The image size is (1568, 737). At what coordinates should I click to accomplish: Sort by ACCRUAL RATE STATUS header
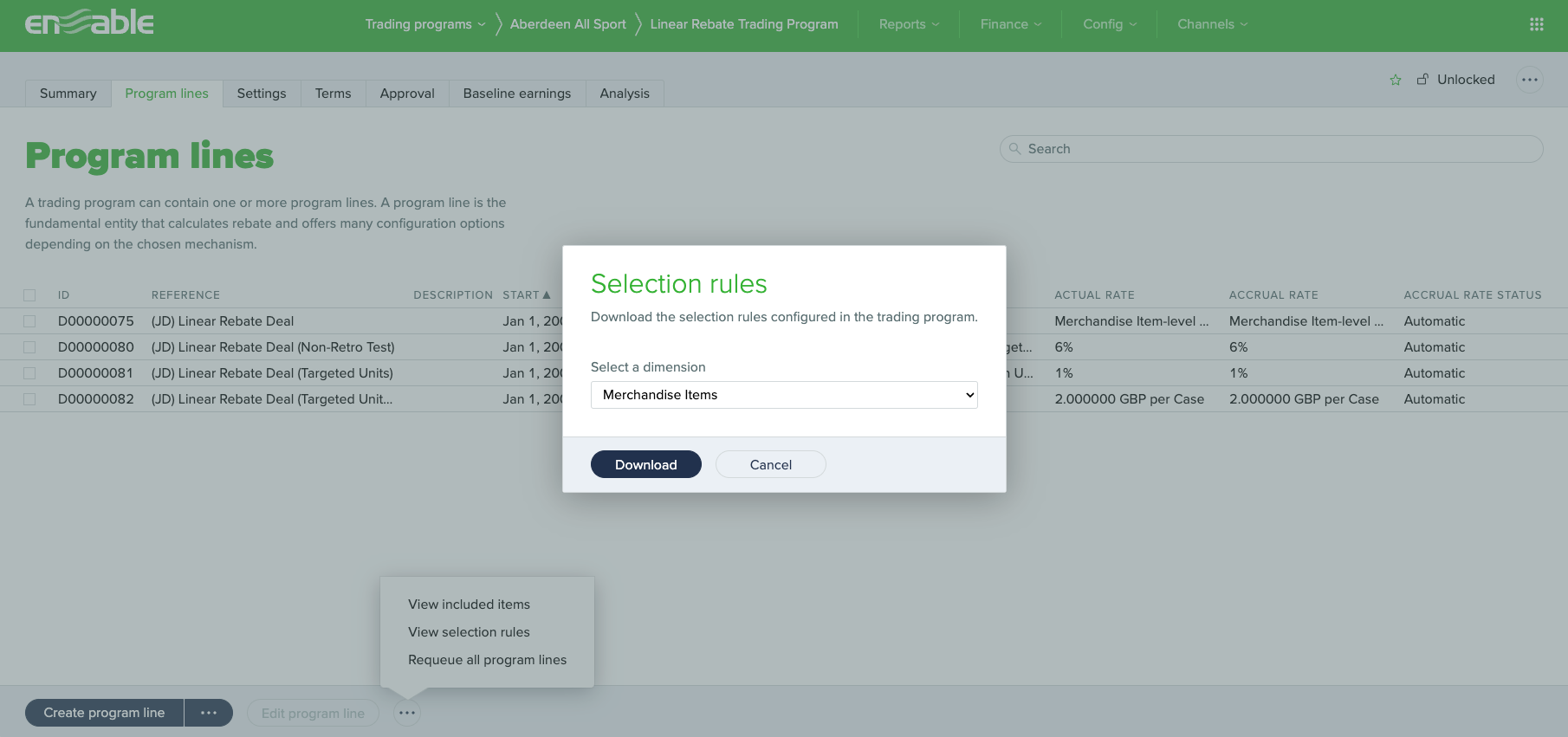(1473, 295)
